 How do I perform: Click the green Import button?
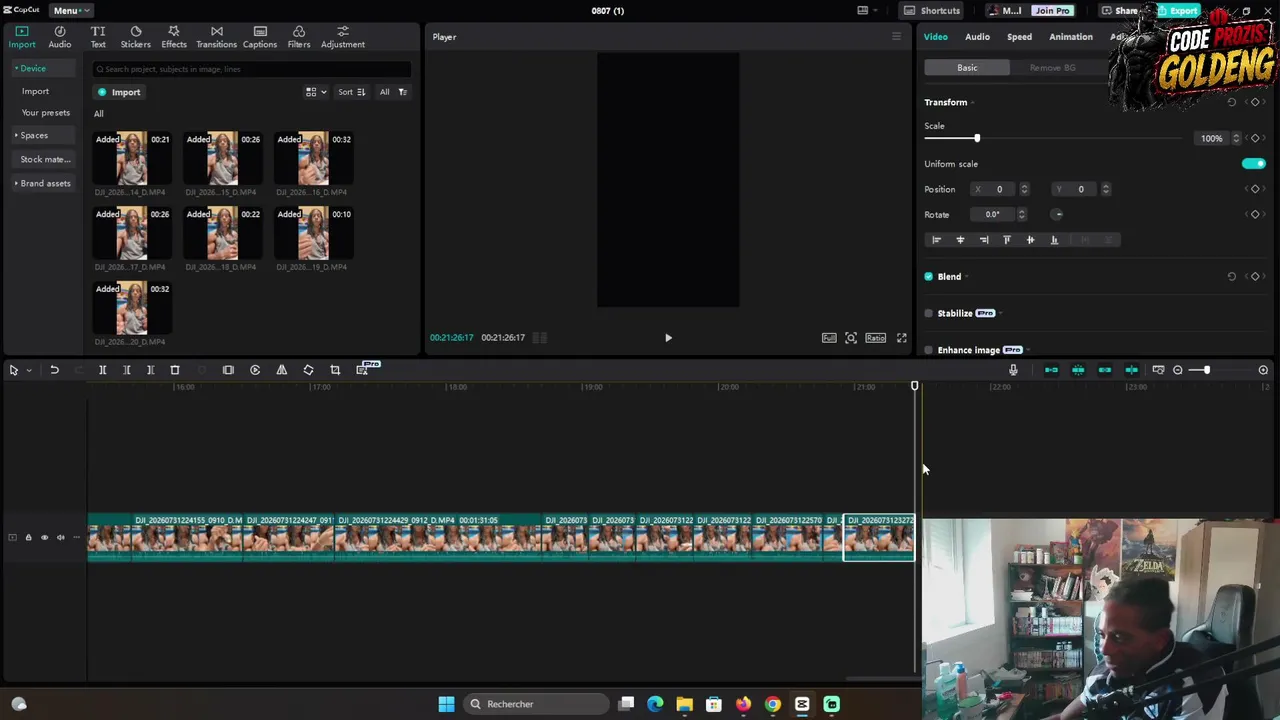120,92
